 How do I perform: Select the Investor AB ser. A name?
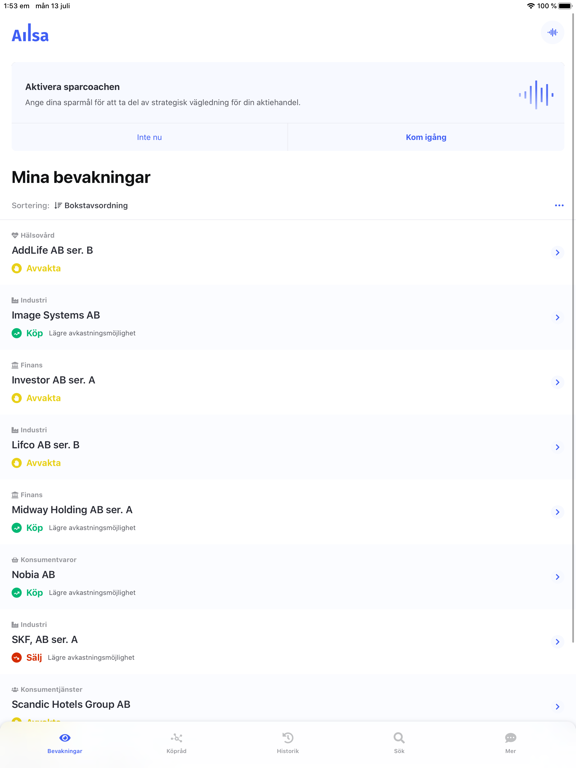(53, 380)
